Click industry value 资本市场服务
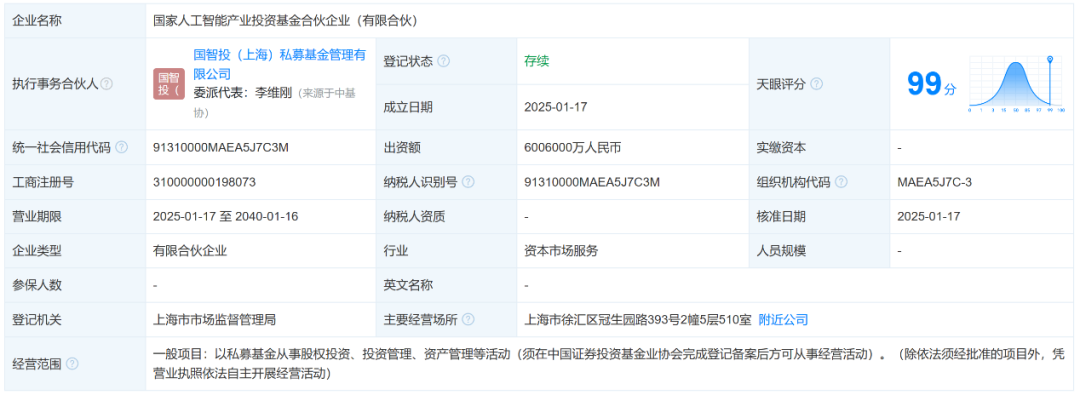Image resolution: width=1080 pixels, height=395 pixels. (561, 251)
